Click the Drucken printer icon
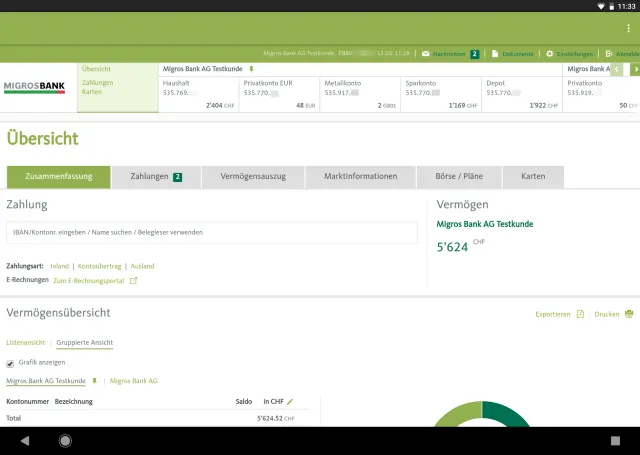640x455 pixels. click(x=629, y=314)
